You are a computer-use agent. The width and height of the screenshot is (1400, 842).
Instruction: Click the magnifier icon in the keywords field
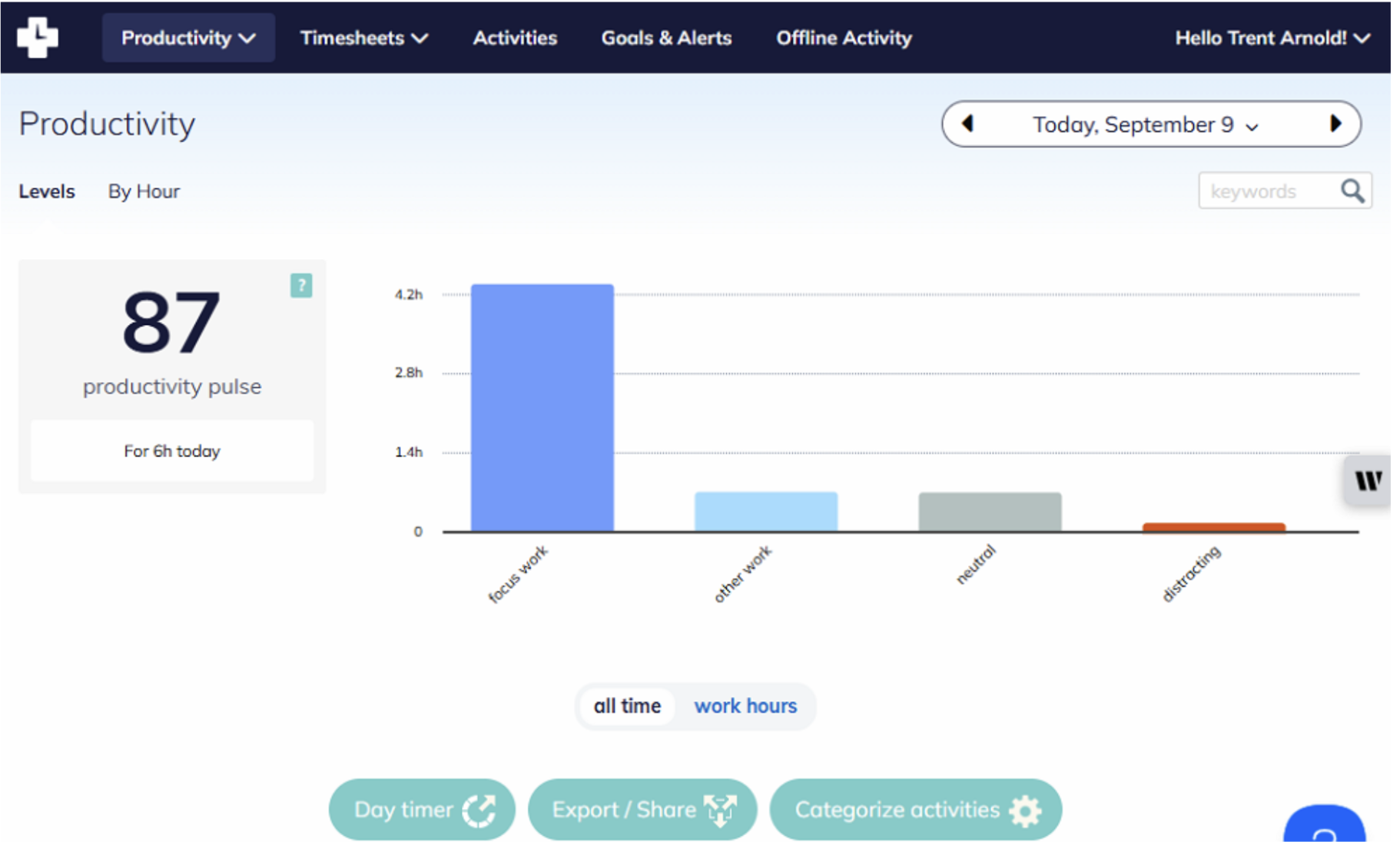click(1351, 191)
